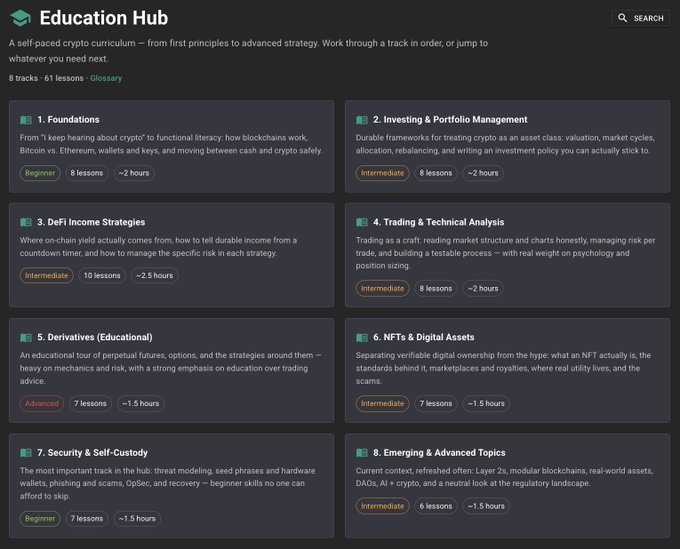Click Intermediate badge on DeFi Income Strategies card
Viewport: 680px width, 549px height.
pyautogui.click(x=46, y=275)
